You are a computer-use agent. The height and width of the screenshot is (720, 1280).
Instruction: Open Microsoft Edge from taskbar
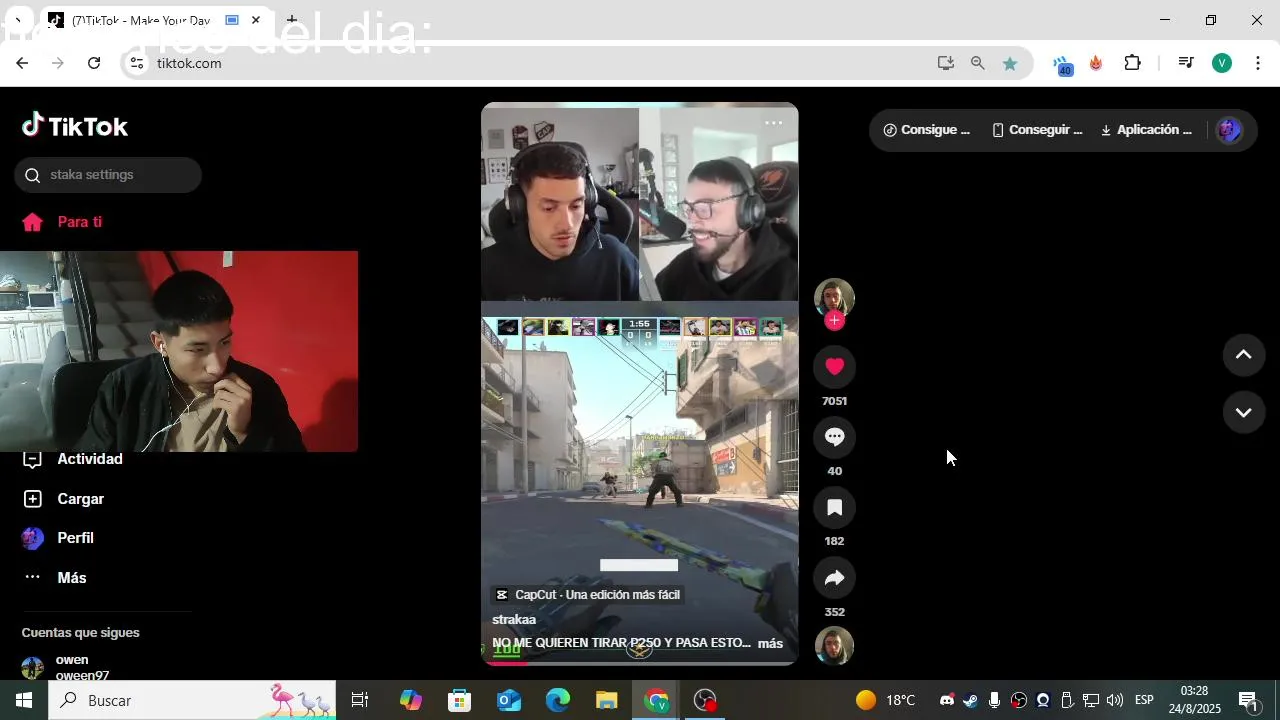558,700
